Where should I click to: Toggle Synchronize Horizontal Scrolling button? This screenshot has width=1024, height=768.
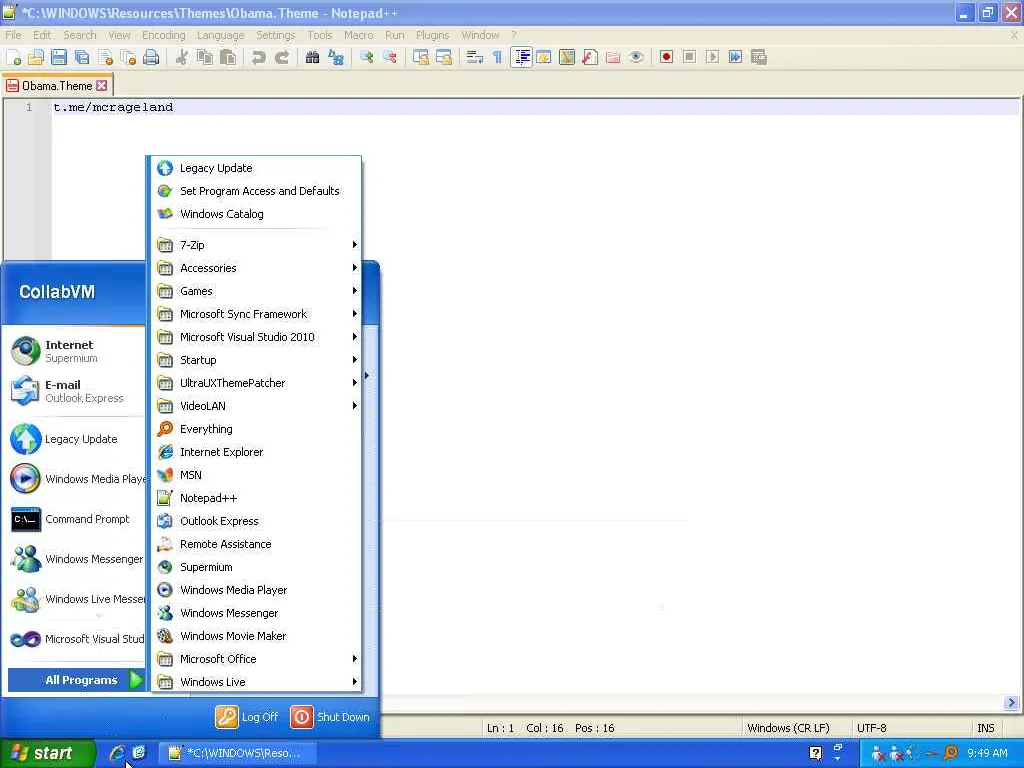coord(444,57)
